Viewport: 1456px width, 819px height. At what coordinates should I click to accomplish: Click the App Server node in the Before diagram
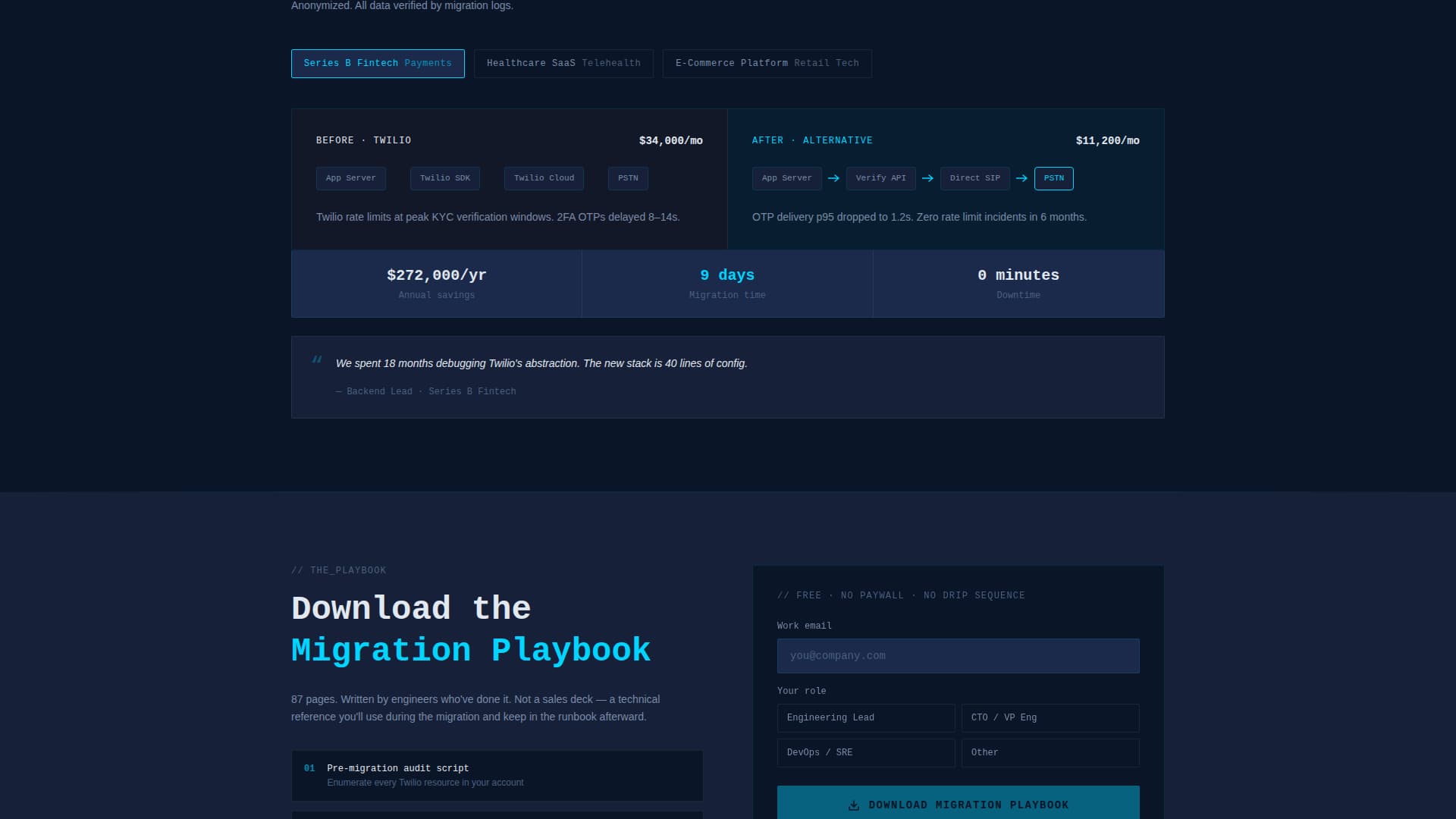[x=350, y=178]
